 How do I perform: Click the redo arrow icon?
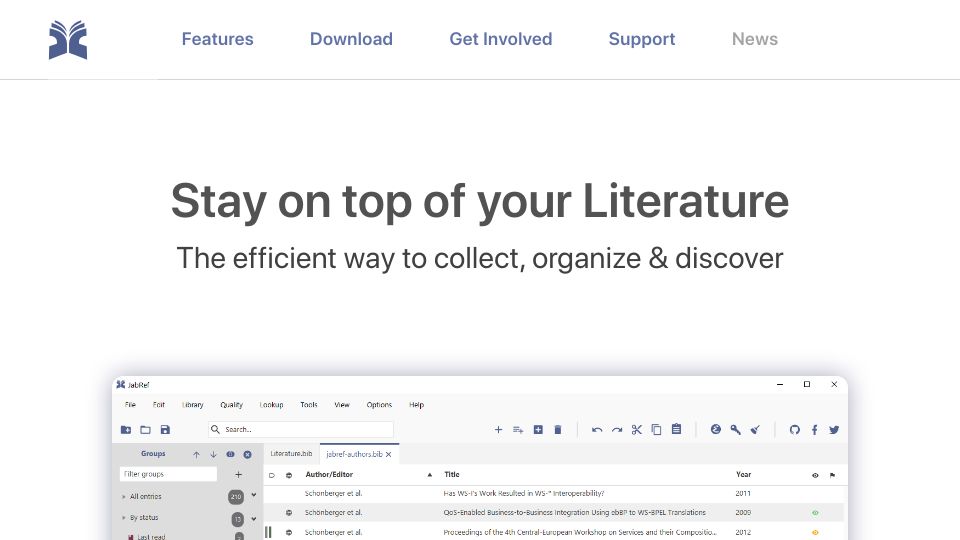pyautogui.click(x=617, y=430)
